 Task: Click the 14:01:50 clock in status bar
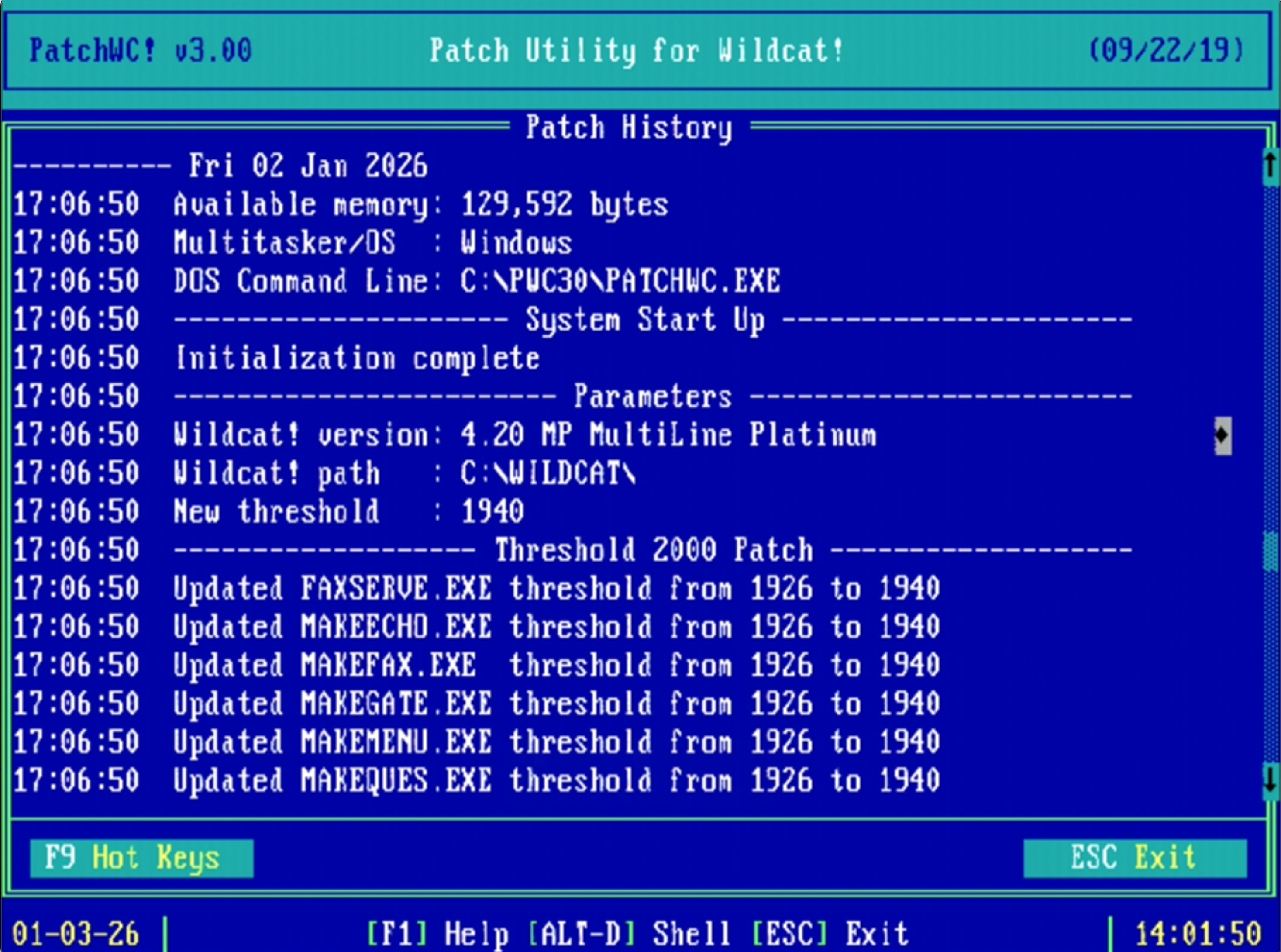1198,934
